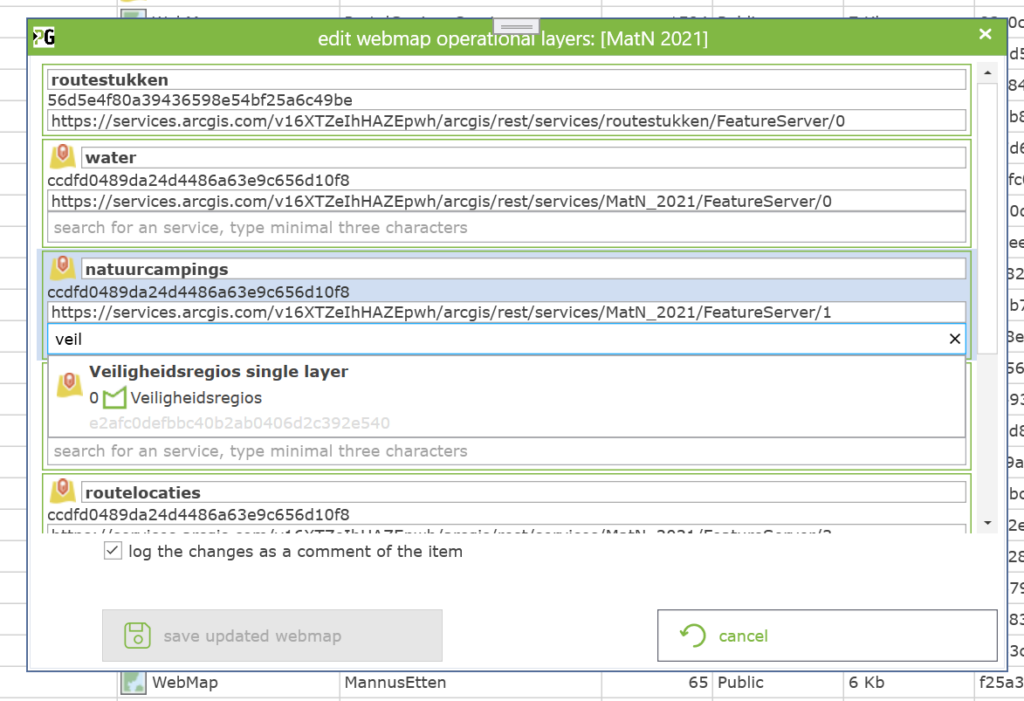
Task: Click 'WebMap' cell in background table
Action: tap(185, 683)
